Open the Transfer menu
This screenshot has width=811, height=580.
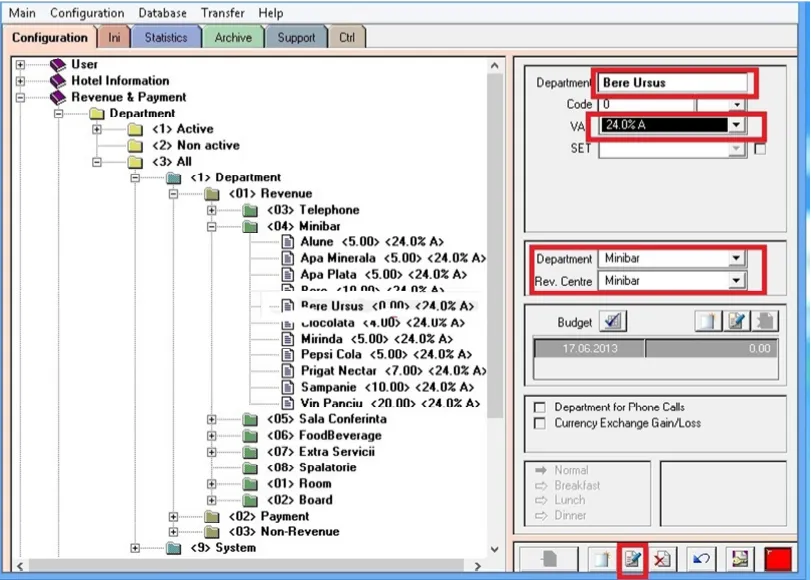click(222, 13)
